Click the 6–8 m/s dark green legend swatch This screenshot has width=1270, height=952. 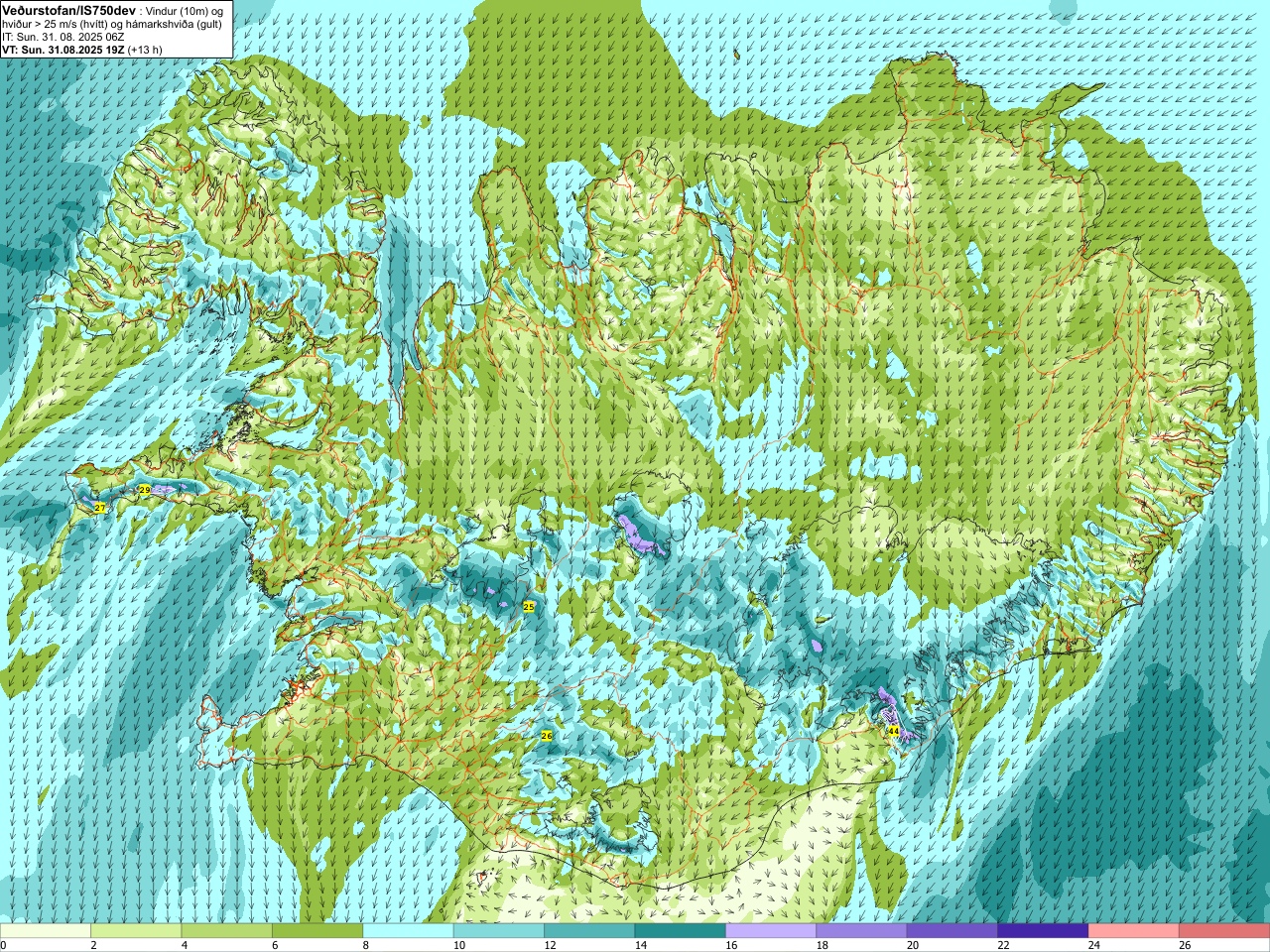click(317, 931)
